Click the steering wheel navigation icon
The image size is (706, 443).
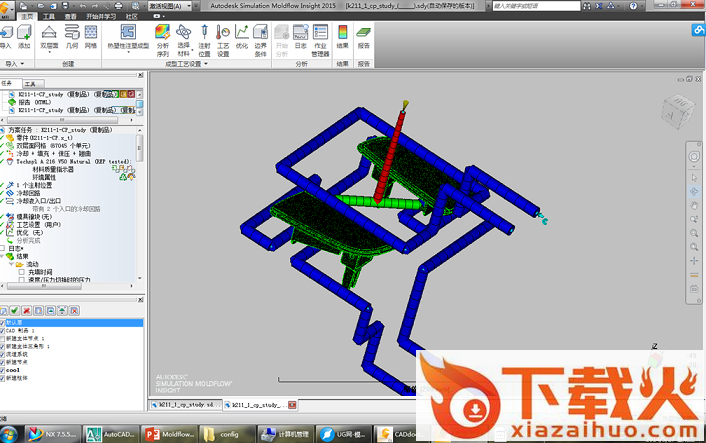[694, 156]
